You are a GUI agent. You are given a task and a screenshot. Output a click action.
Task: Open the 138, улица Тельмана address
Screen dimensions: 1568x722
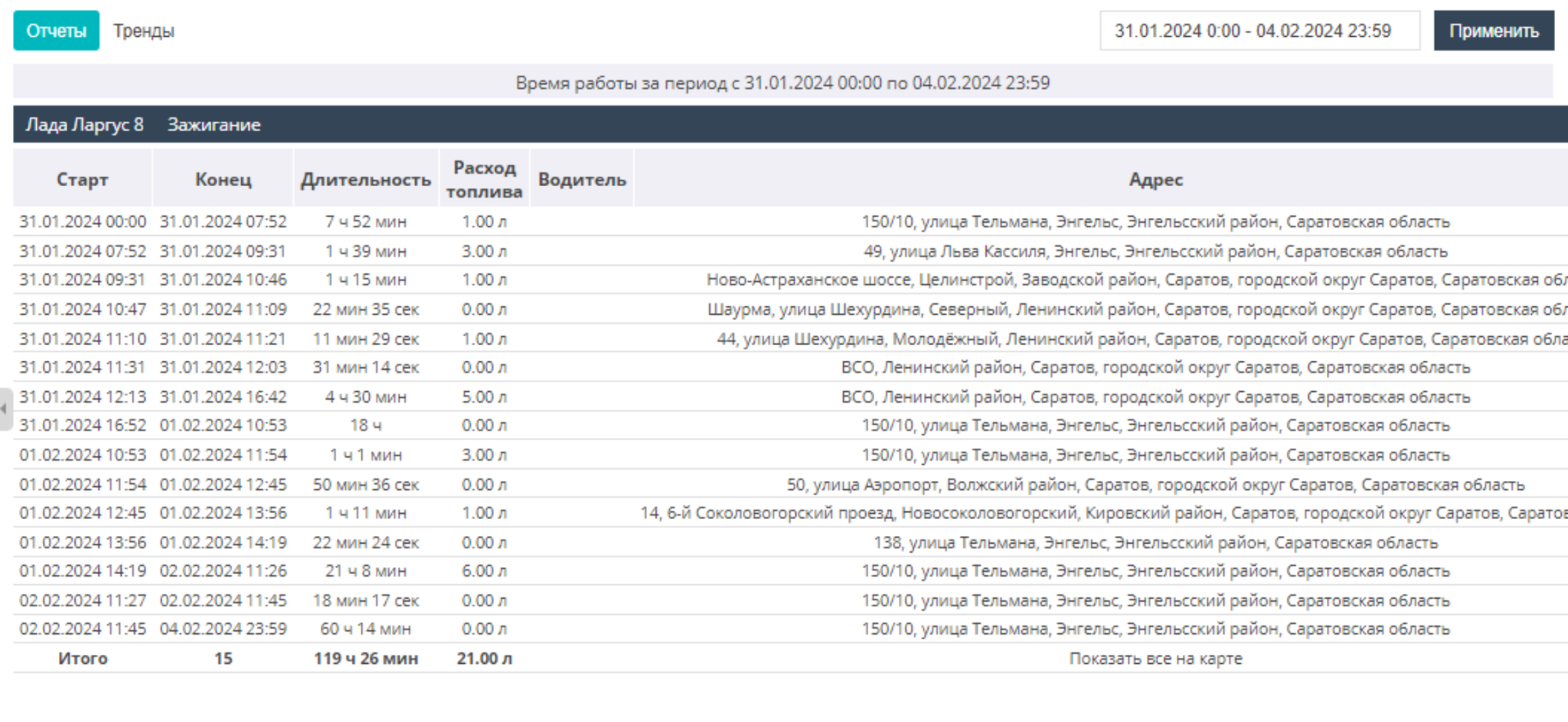click(x=1155, y=542)
